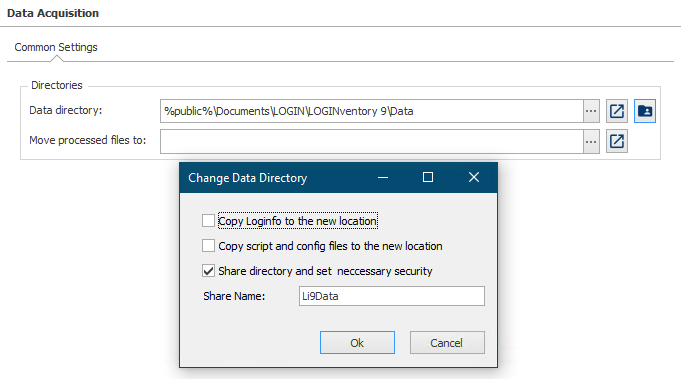Close the Change Data Directory dialog
The image size is (681, 379).
(x=474, y=178)
